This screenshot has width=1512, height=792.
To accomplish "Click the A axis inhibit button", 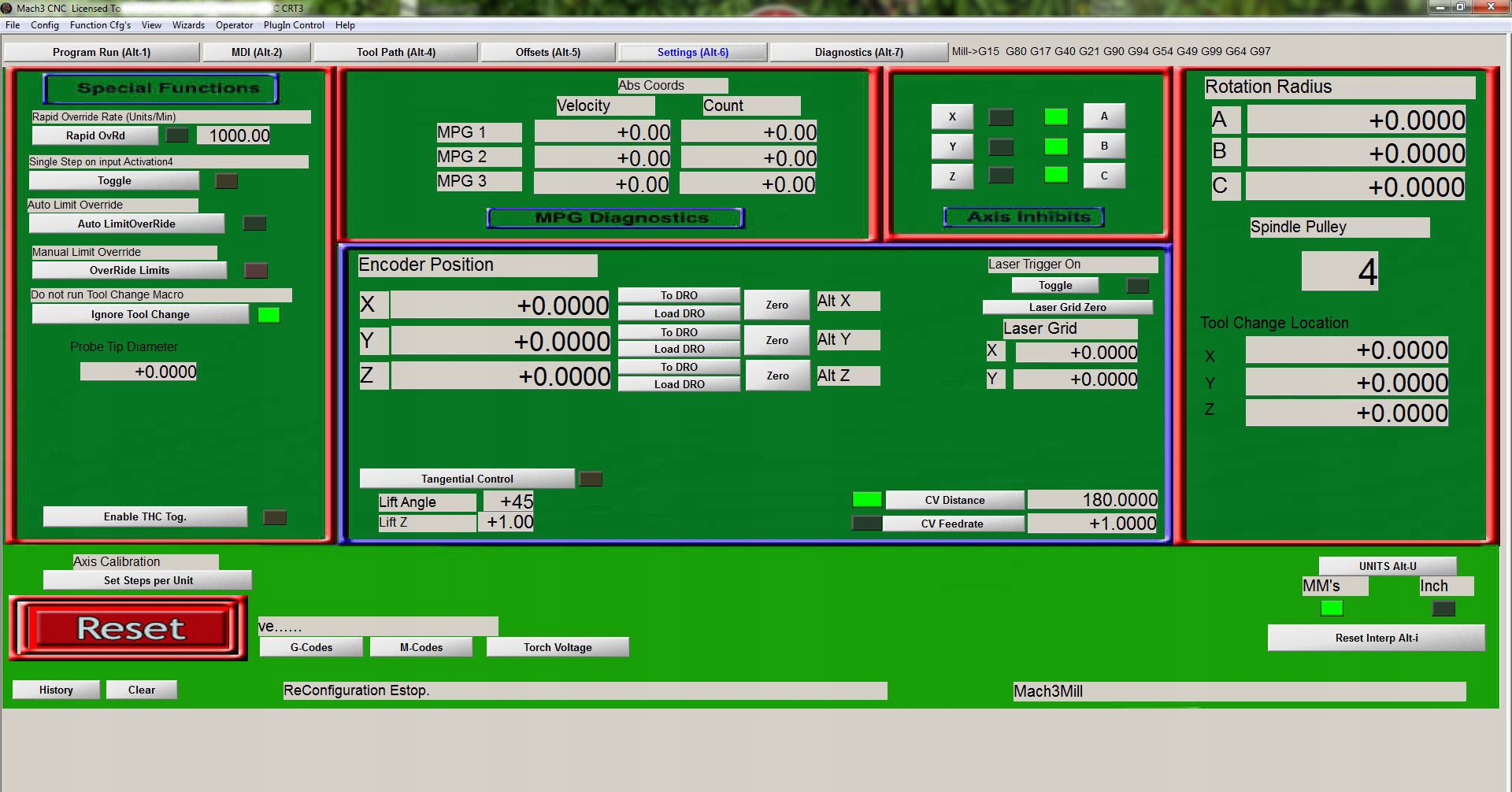I will click(x=1103, y=117).
